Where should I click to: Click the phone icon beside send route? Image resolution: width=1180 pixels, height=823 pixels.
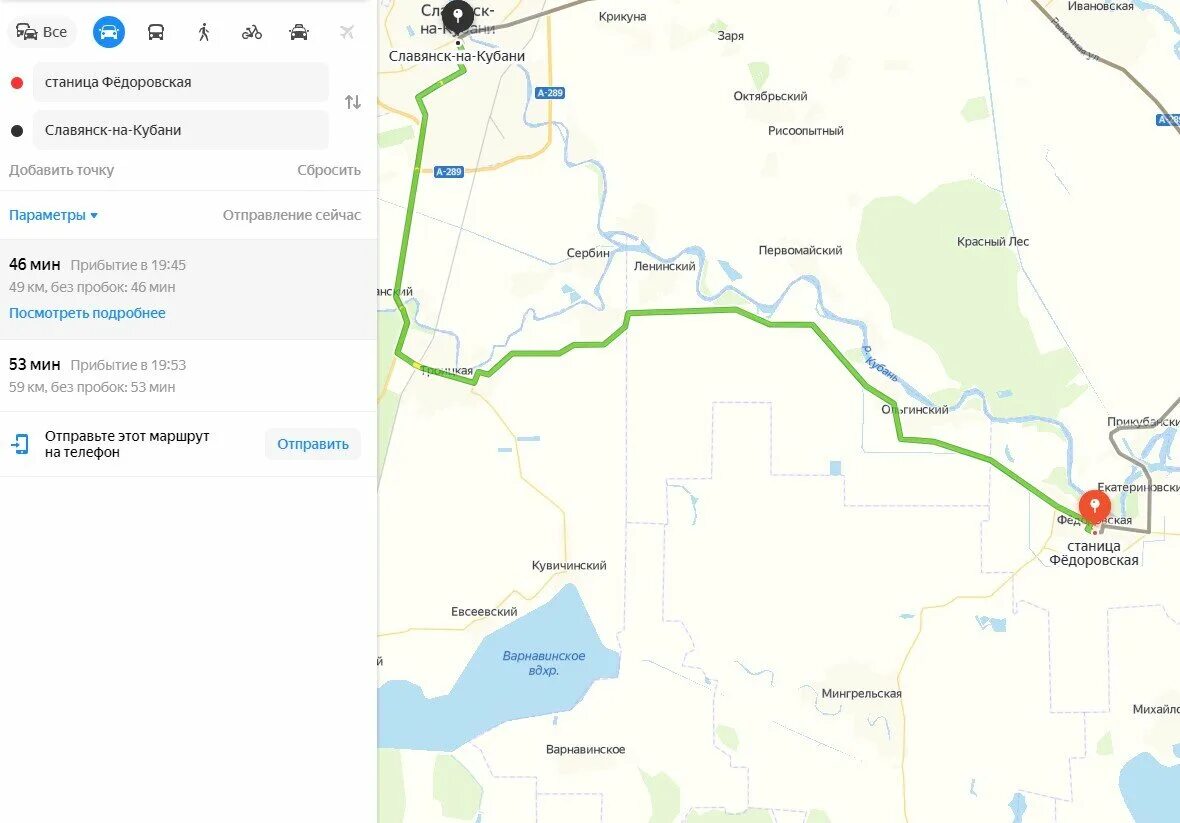(20, 444)
